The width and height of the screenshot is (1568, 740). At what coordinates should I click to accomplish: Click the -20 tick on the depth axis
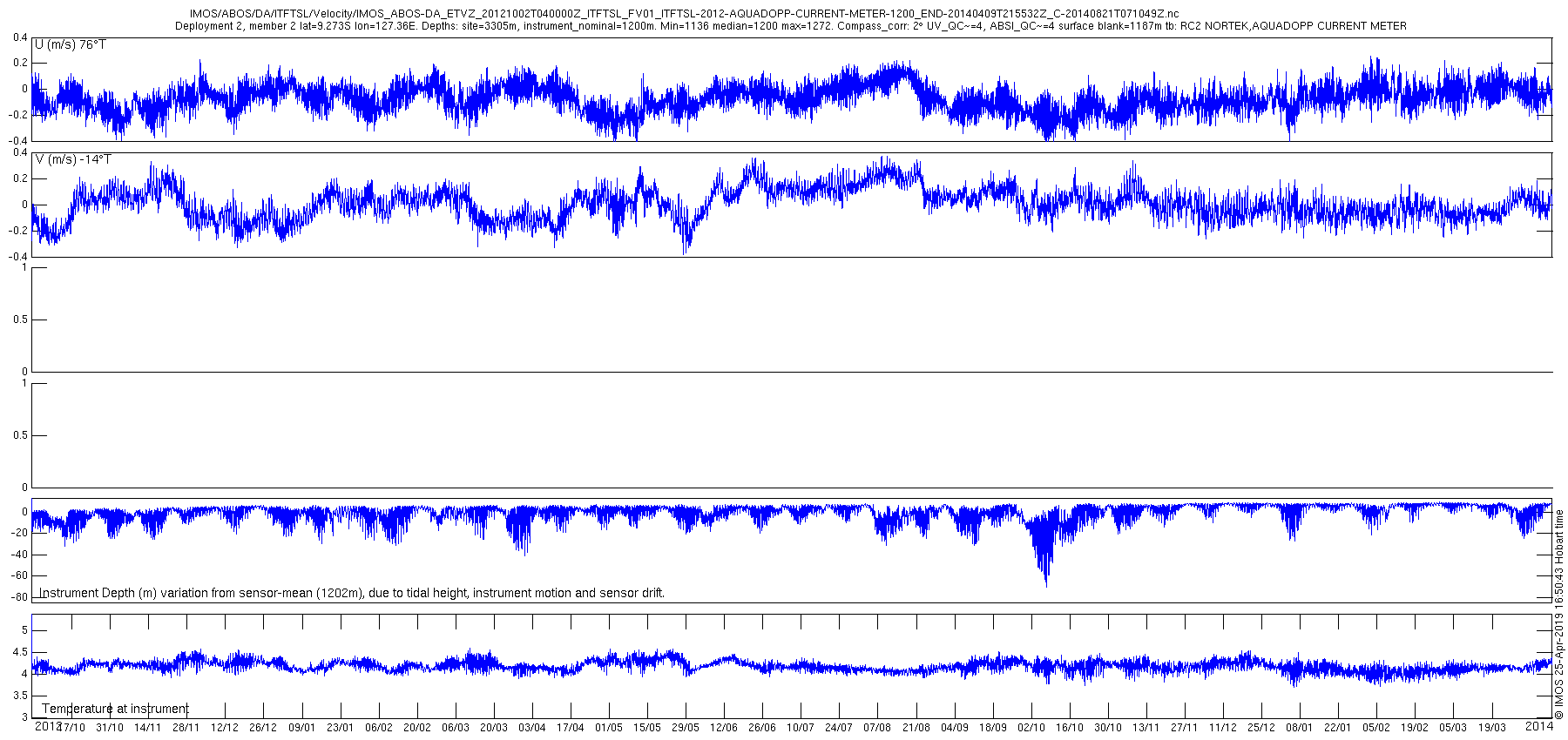click(20, 534)
